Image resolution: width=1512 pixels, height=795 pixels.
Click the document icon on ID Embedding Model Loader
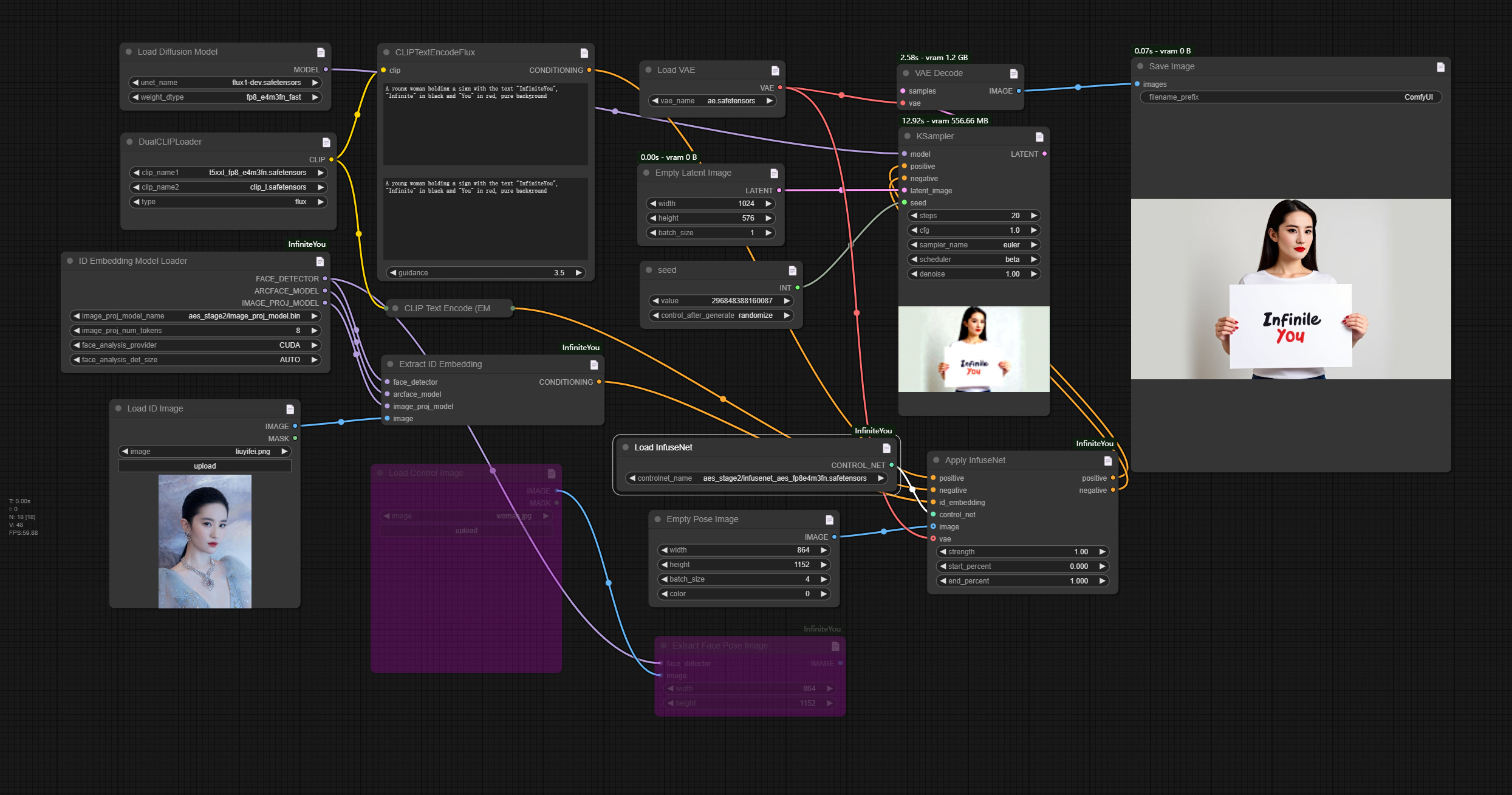(x=320, y=261)
